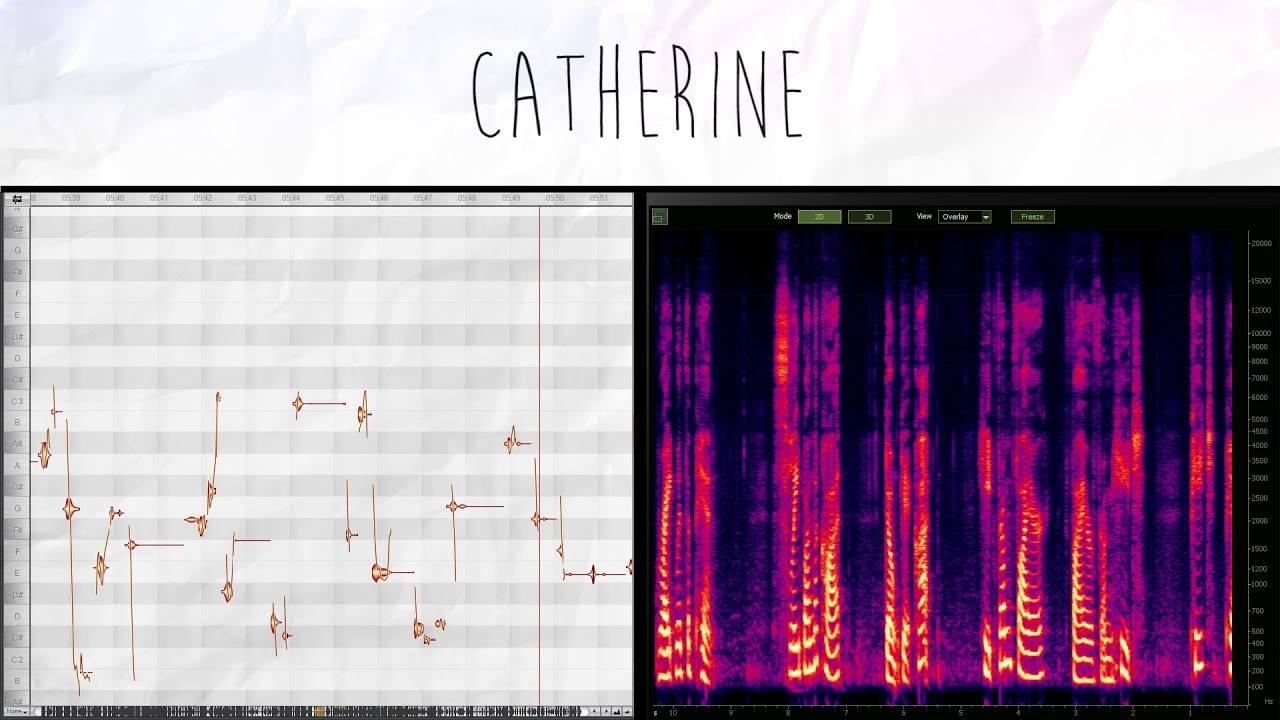Open the Overlay view dropdown
This screenshot has height=720, width=1280.
pyautogui.click(x=964, y=217)
